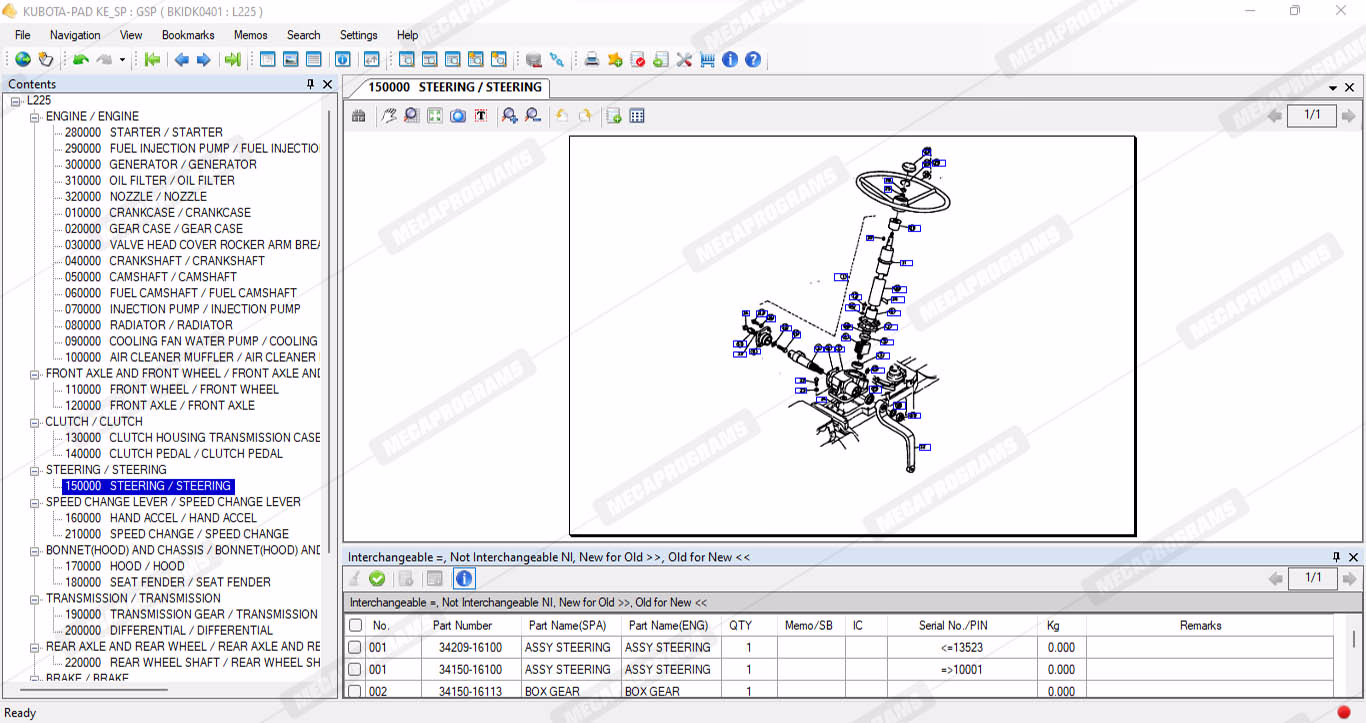Click the binoculars find icon
This screenshot has width=1366, height=723.
coord(359,116)
